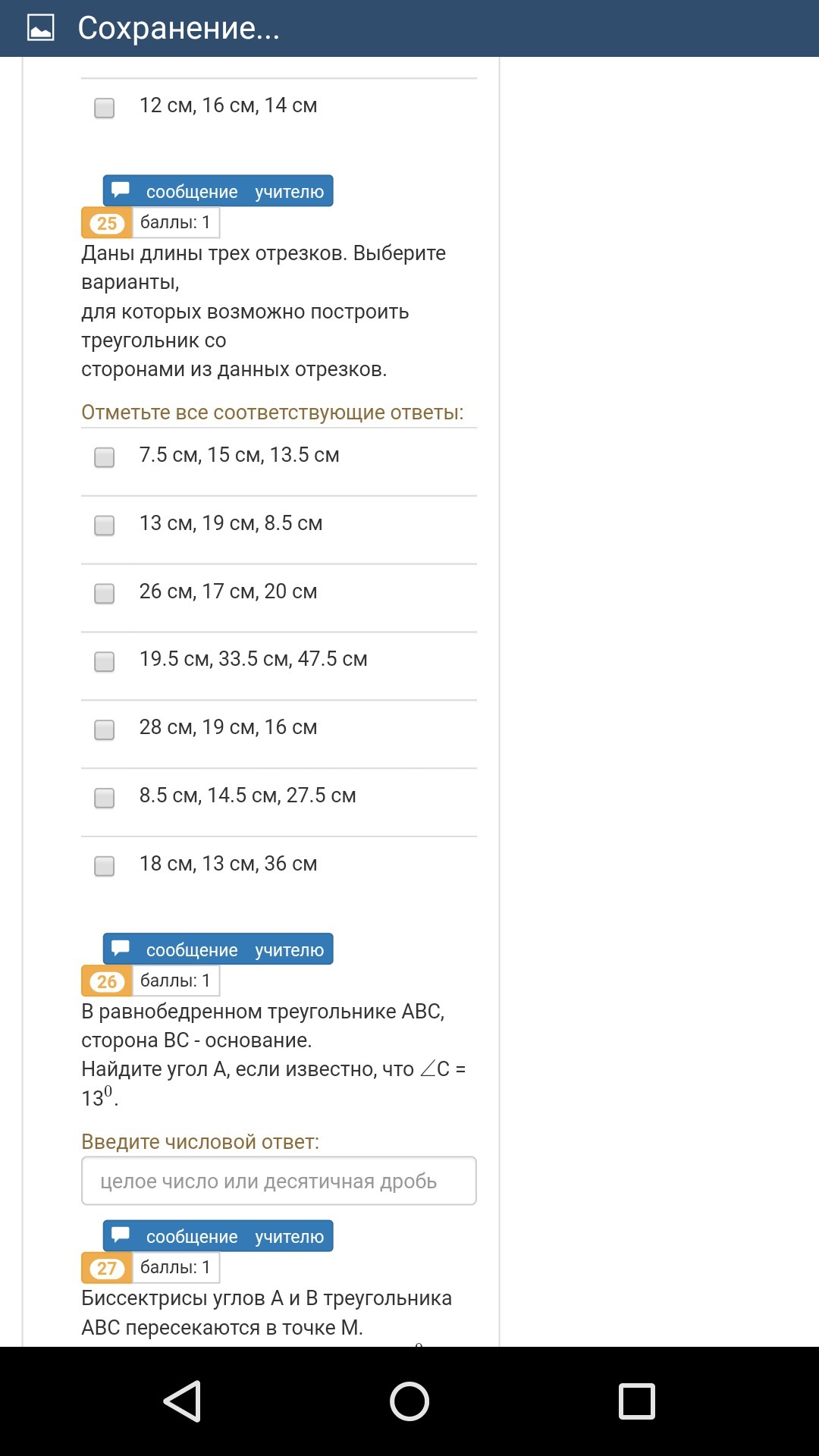Select checkbox for 13 см, 19 см, 8.5 см
This screenshot has height=1456, width=819.
coord(105,526)
